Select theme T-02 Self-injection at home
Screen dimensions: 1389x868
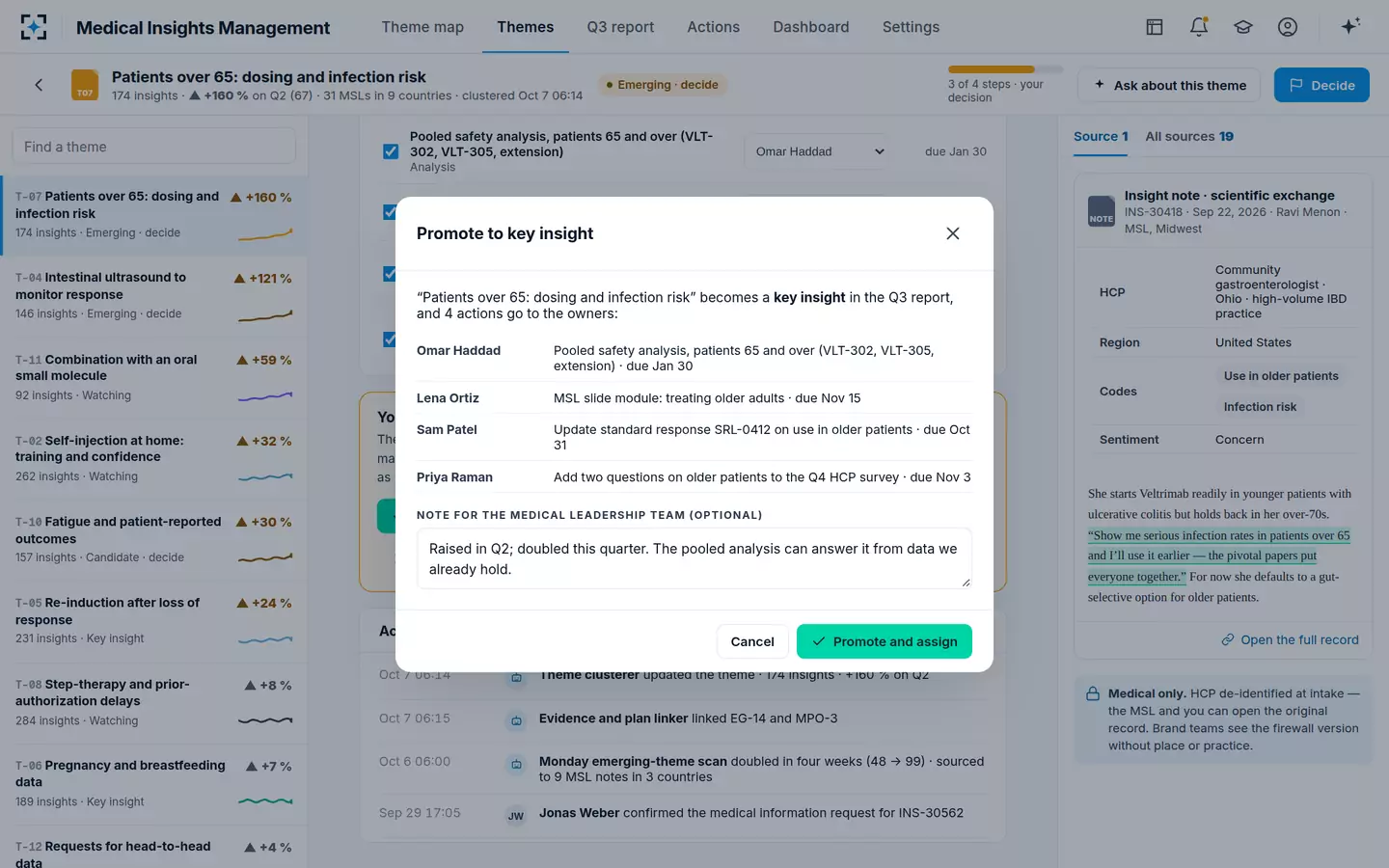(x=154, y=458)
